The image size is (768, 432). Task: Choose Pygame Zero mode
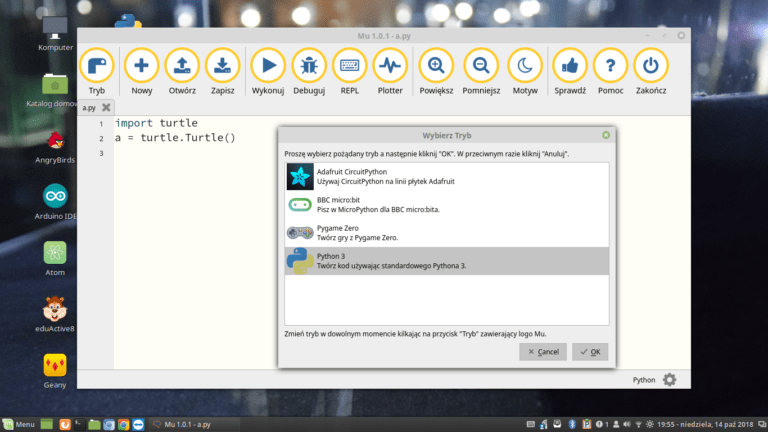[447, 233]
